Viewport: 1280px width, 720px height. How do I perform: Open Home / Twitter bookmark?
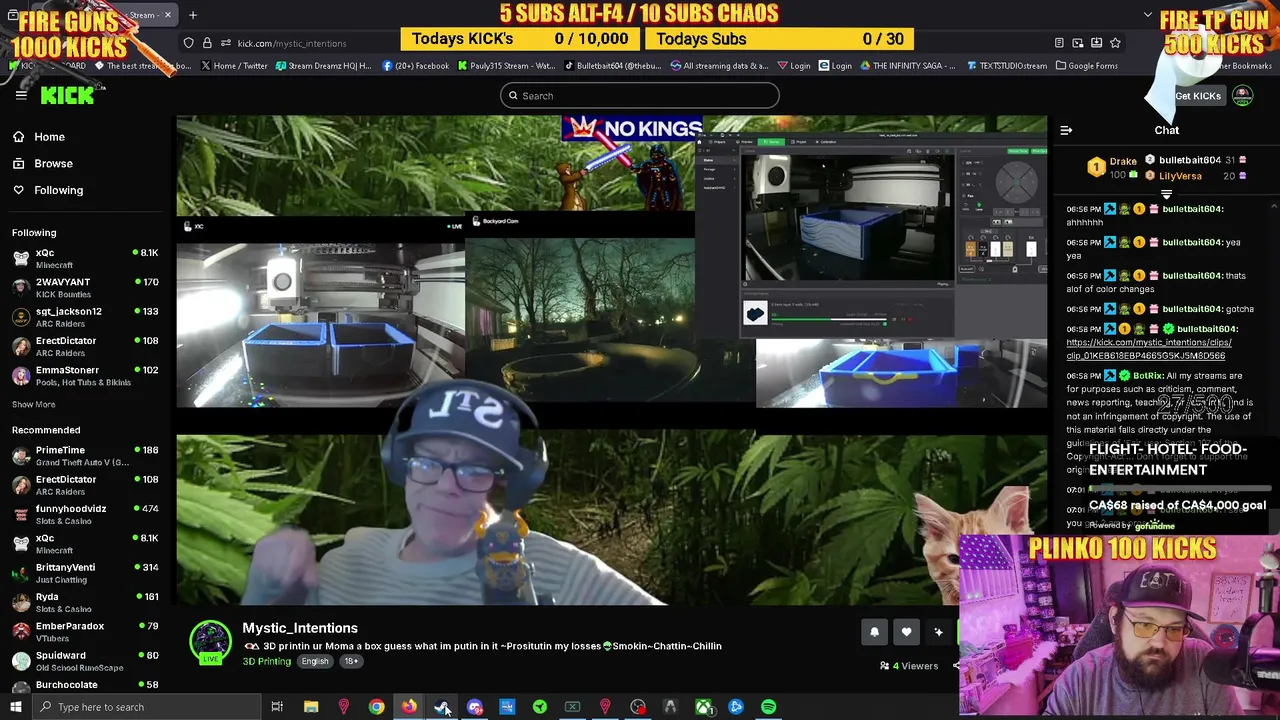pyautogui.click(x=234, y=66)
